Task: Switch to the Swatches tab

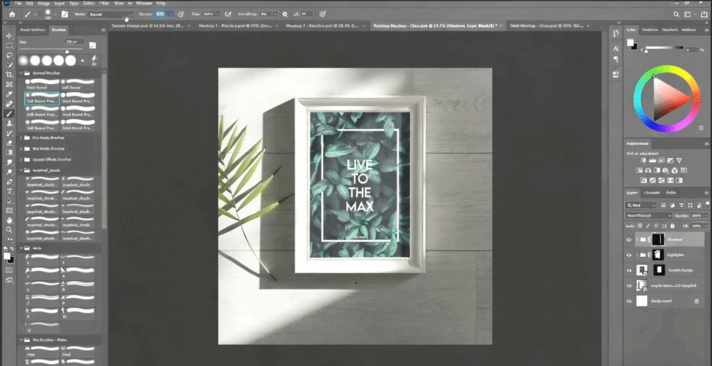Action: point(650,30)
